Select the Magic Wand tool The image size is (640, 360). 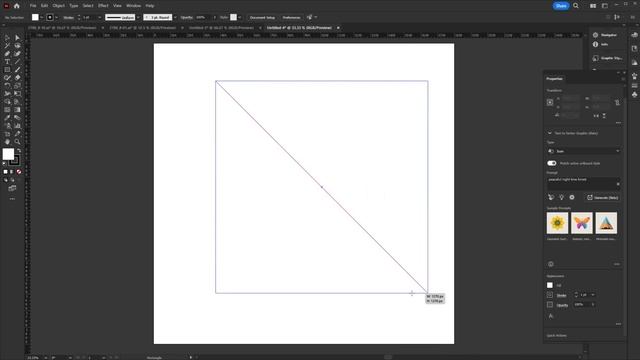pos(7,46)
